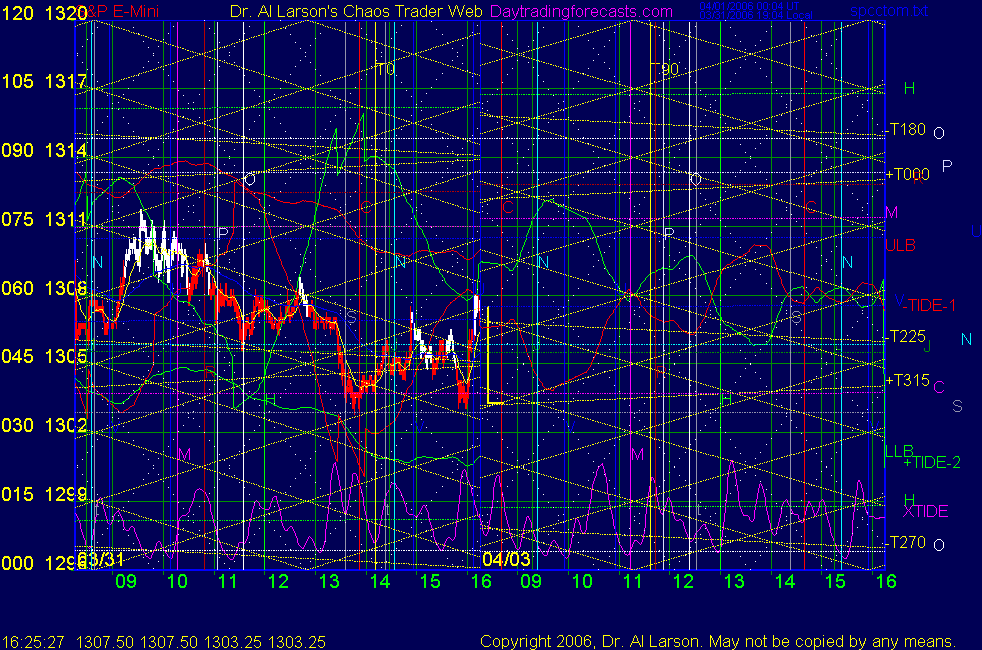Screen dimensions: 982x650
Task: Select the red "S&P E-Mini" chart label
Action: (120, 11)
